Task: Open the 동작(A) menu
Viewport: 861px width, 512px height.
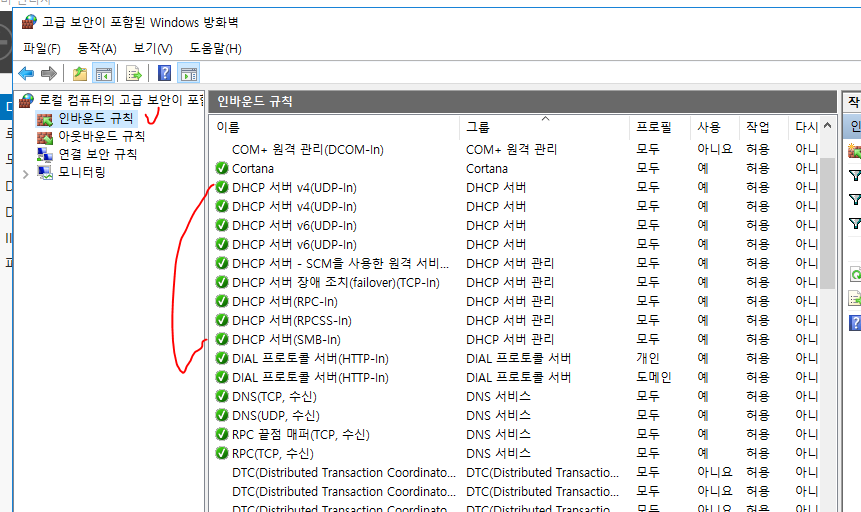Action: pyautogui.click(x=97, y=48)
